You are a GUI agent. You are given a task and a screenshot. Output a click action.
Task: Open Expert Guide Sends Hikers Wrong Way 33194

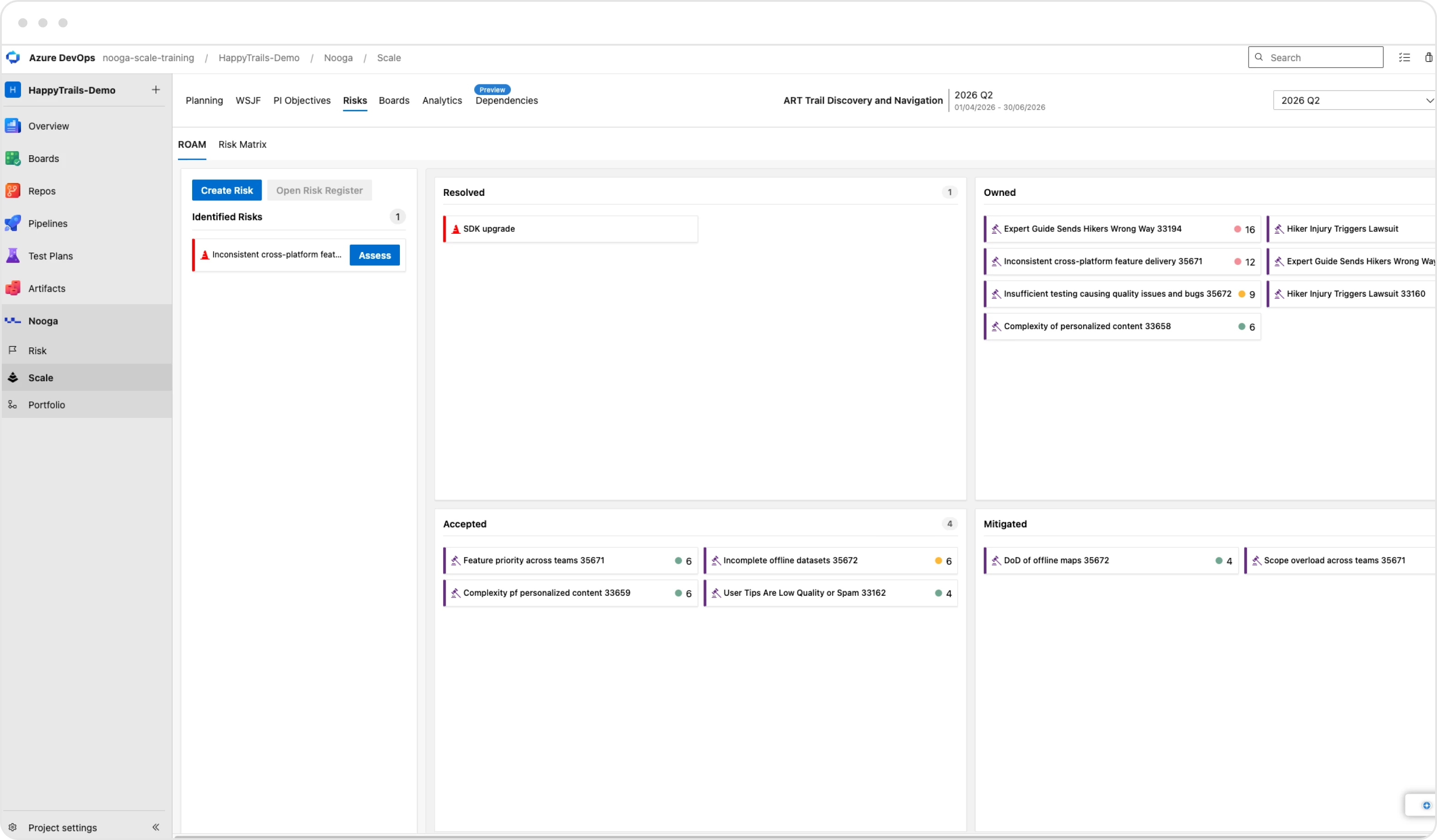coord(1122,229)
